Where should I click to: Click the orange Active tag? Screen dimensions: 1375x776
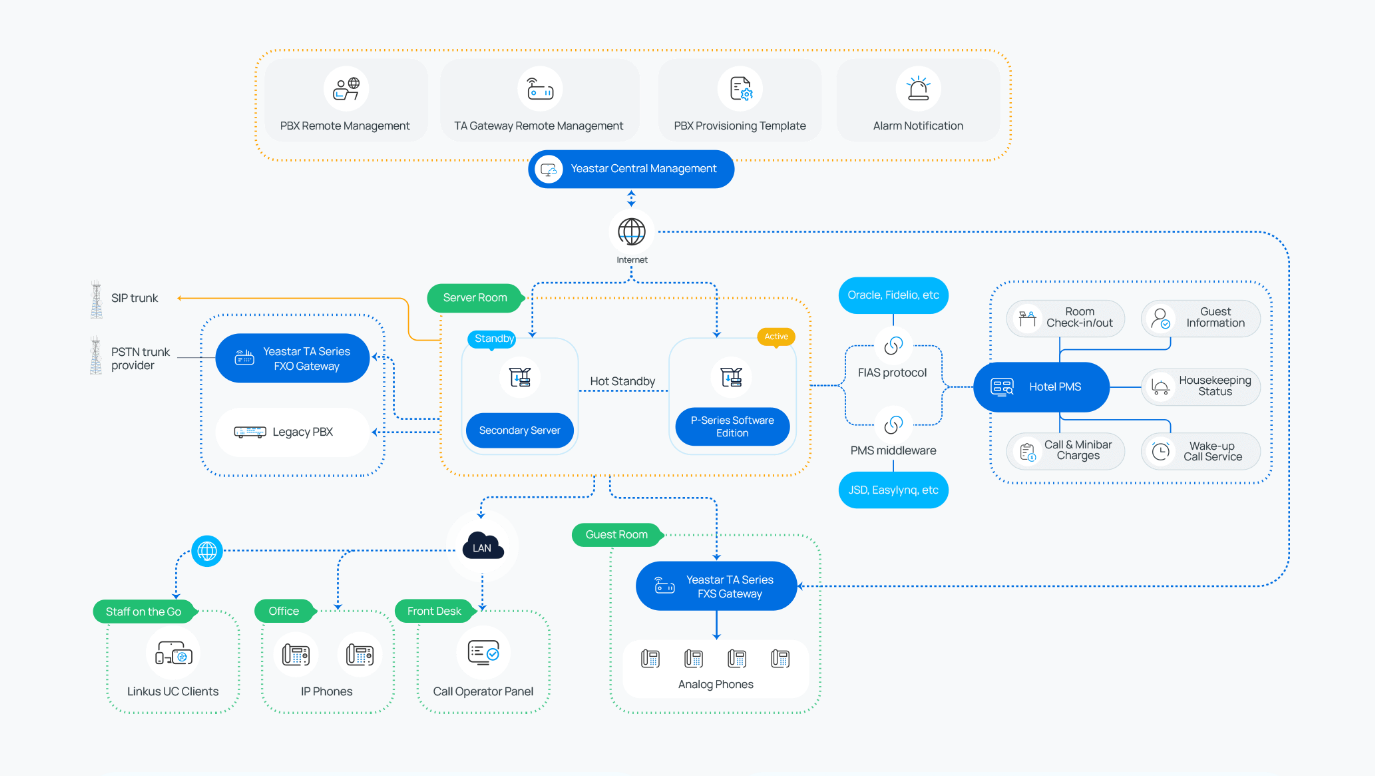(776, 337)
